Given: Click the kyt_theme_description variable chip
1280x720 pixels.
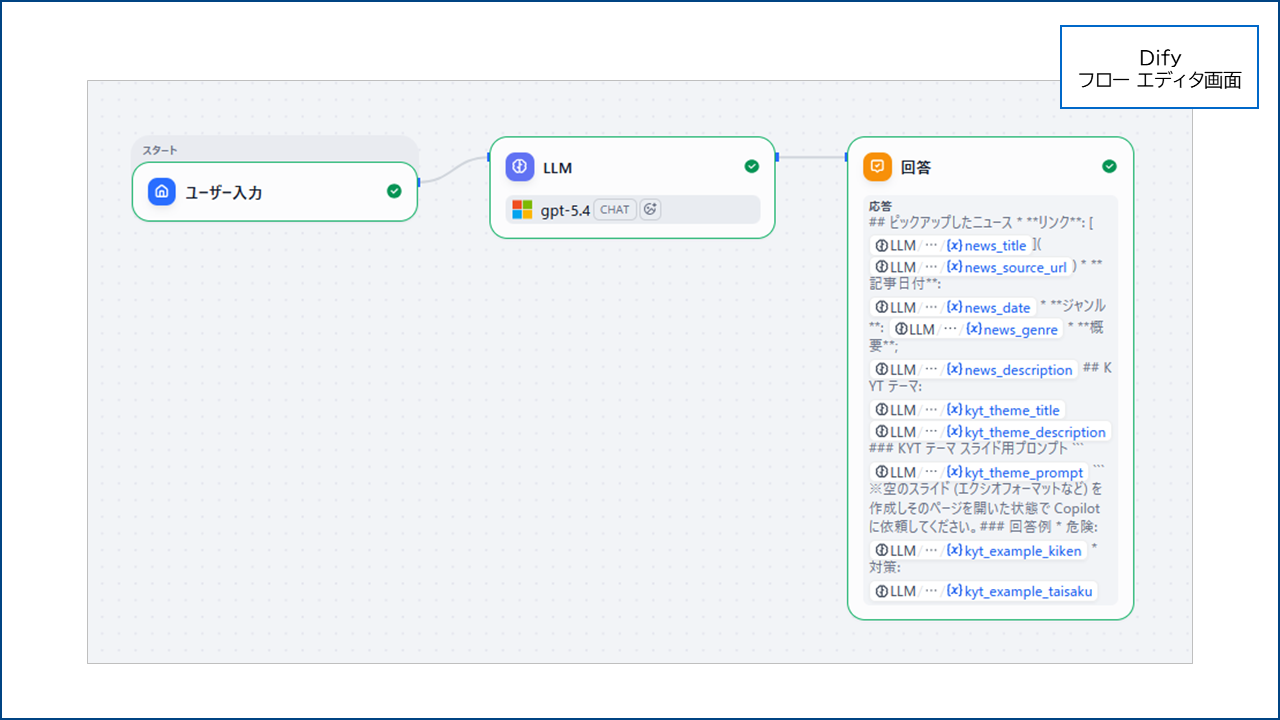Looking at the screenshot, I should point(990,432).
